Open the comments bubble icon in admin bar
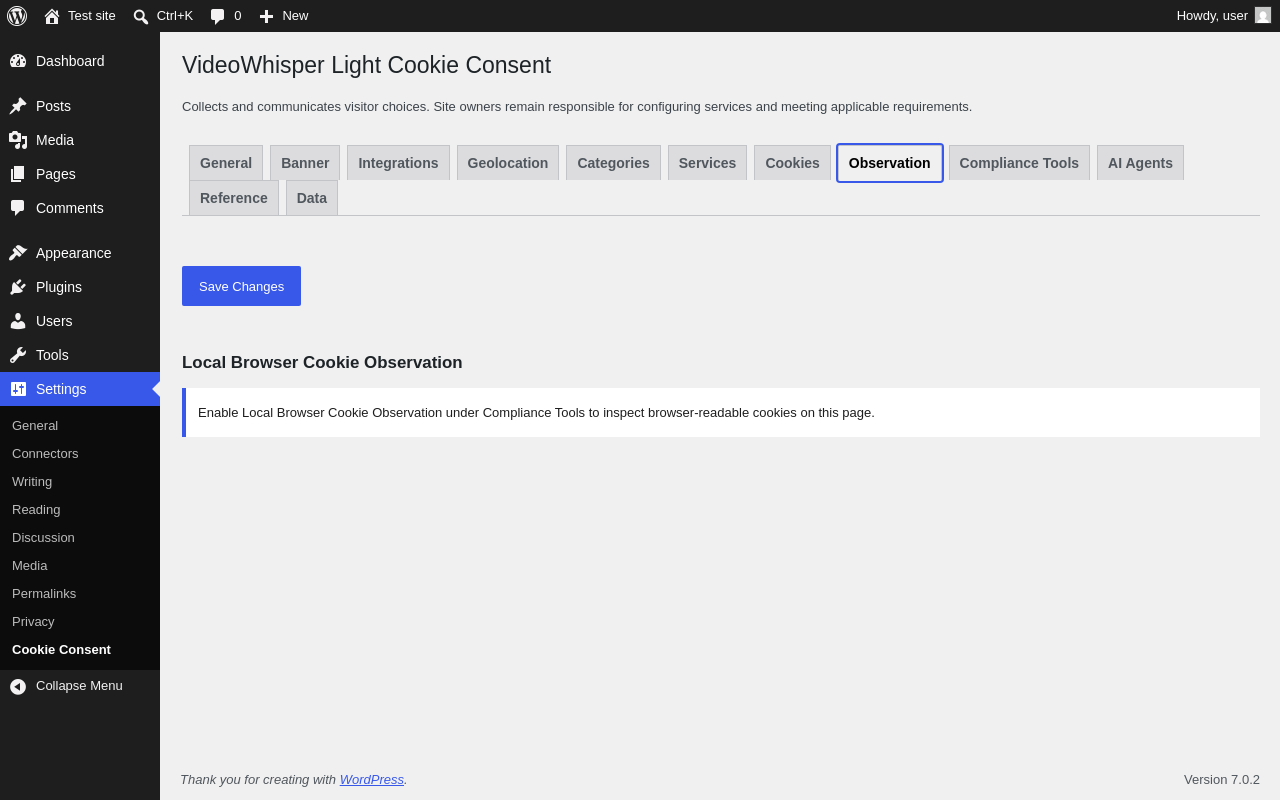 (x=217, y=16)
